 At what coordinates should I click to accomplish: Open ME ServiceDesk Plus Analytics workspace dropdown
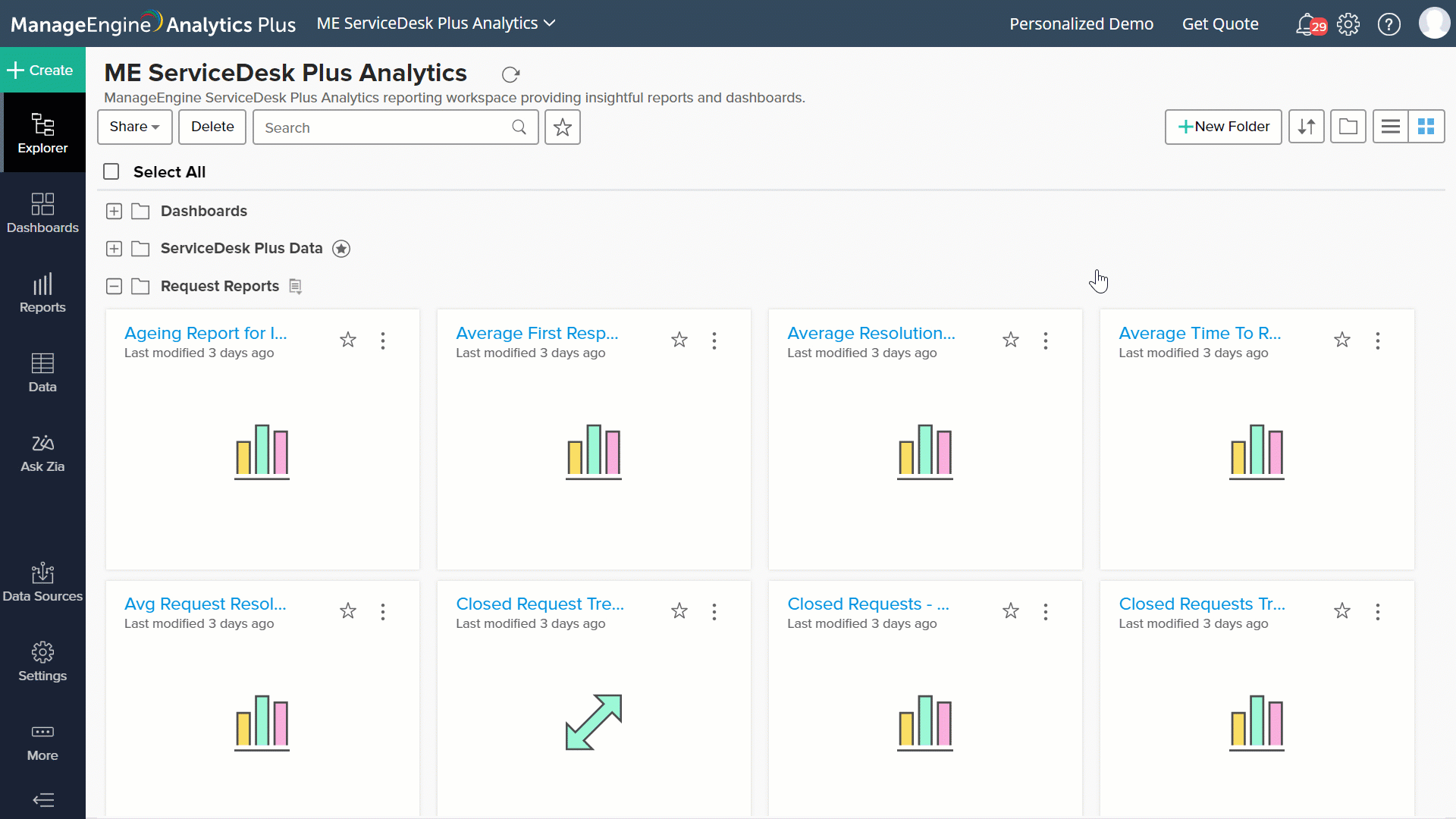click(x=436, y=24)
